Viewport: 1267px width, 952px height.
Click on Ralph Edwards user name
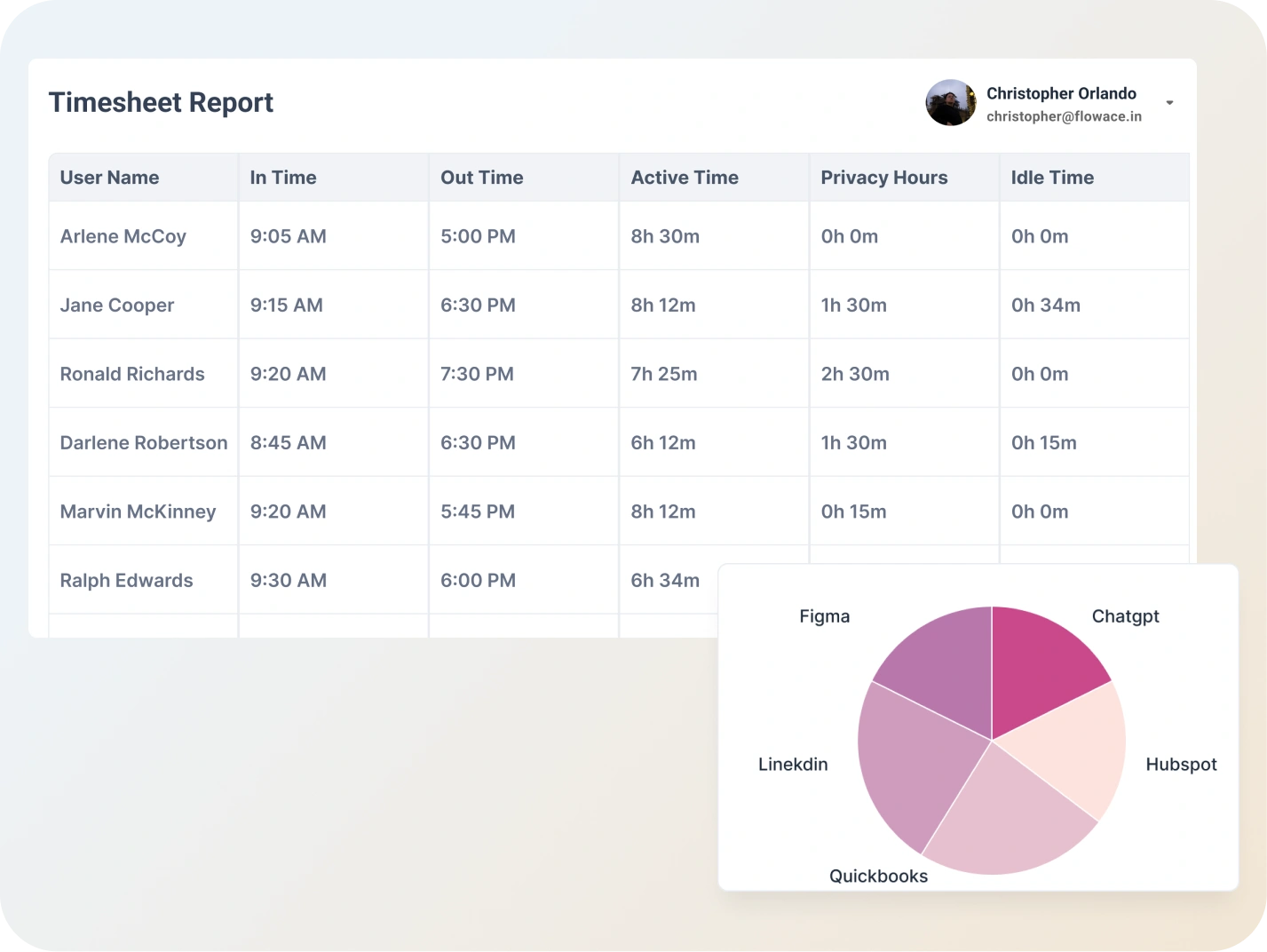126,581
